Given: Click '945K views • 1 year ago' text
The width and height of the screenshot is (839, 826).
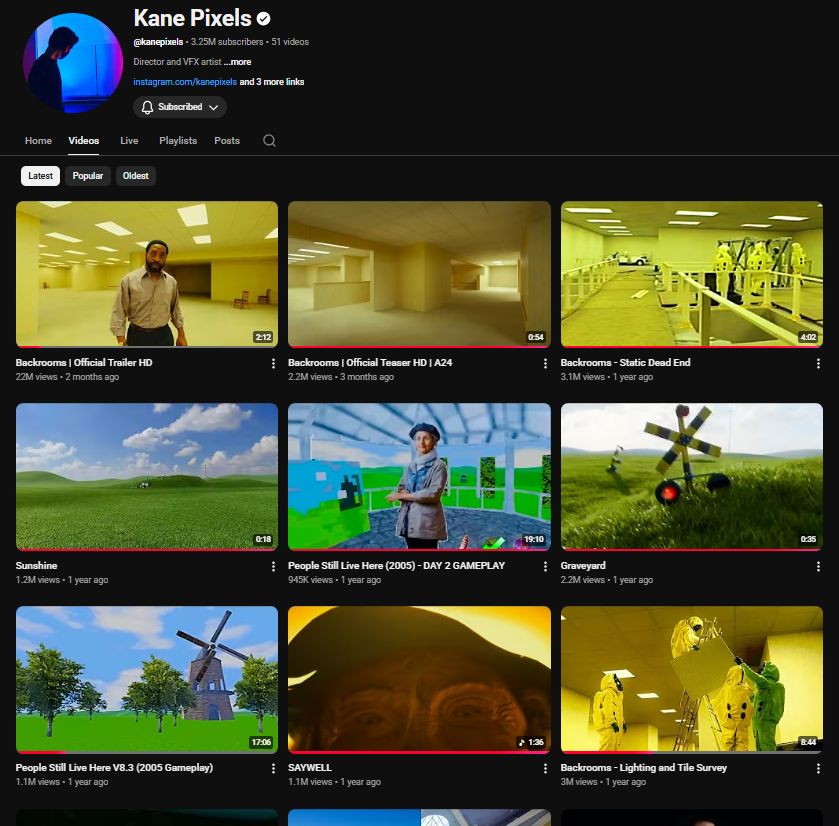Looking at the screenshot, I should tap(334, 580).
